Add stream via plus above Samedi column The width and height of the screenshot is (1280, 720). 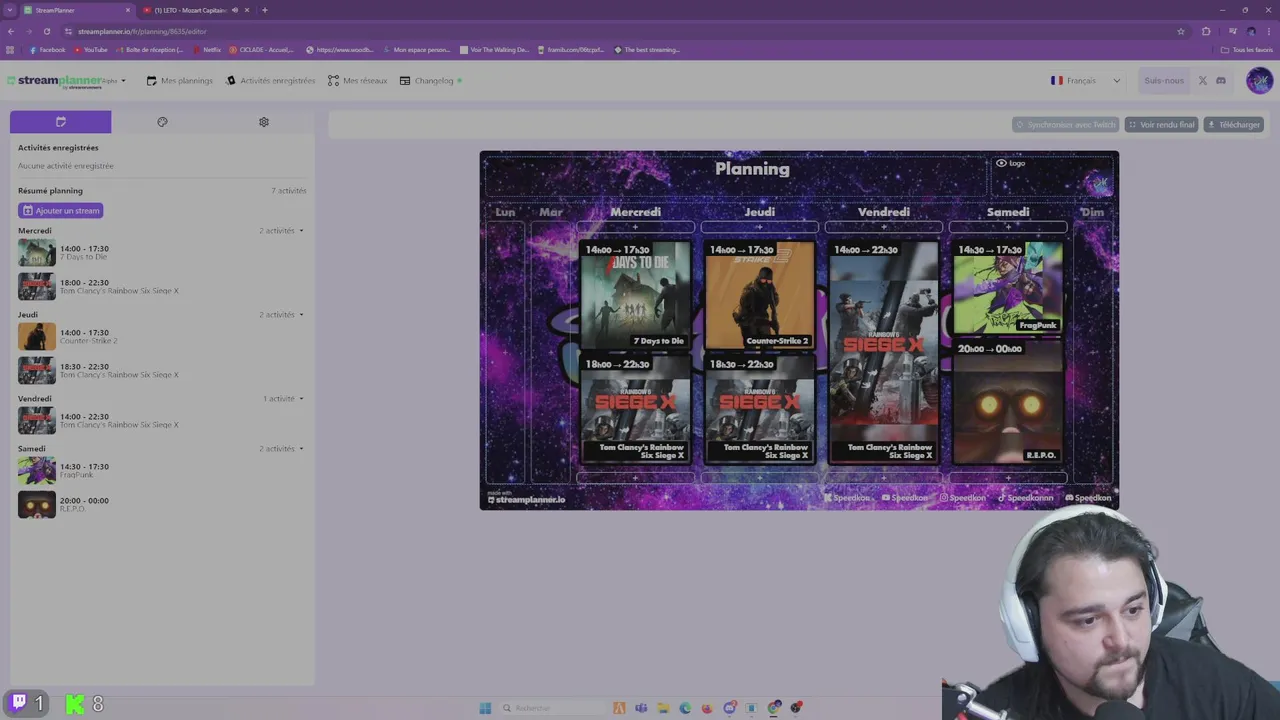coord(1008,228)
